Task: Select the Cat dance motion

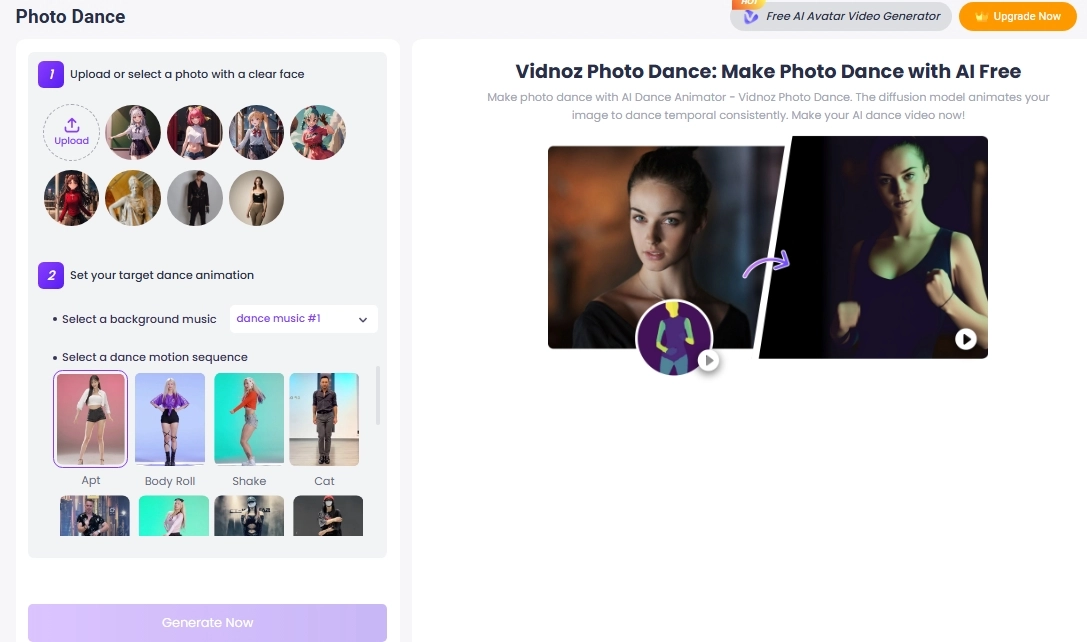Action: pos(324,418)
